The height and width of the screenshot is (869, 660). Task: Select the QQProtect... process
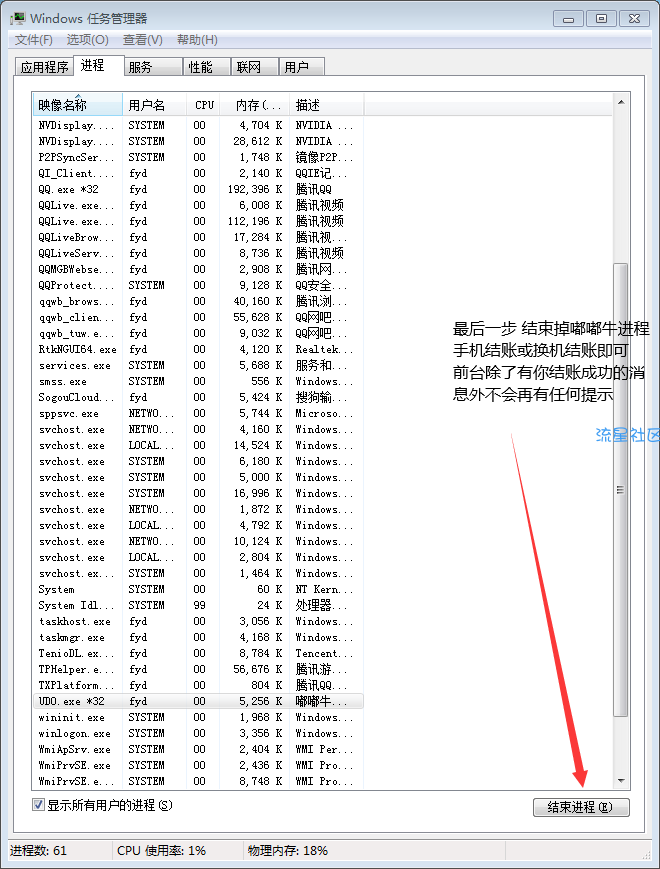coord(198,285)
